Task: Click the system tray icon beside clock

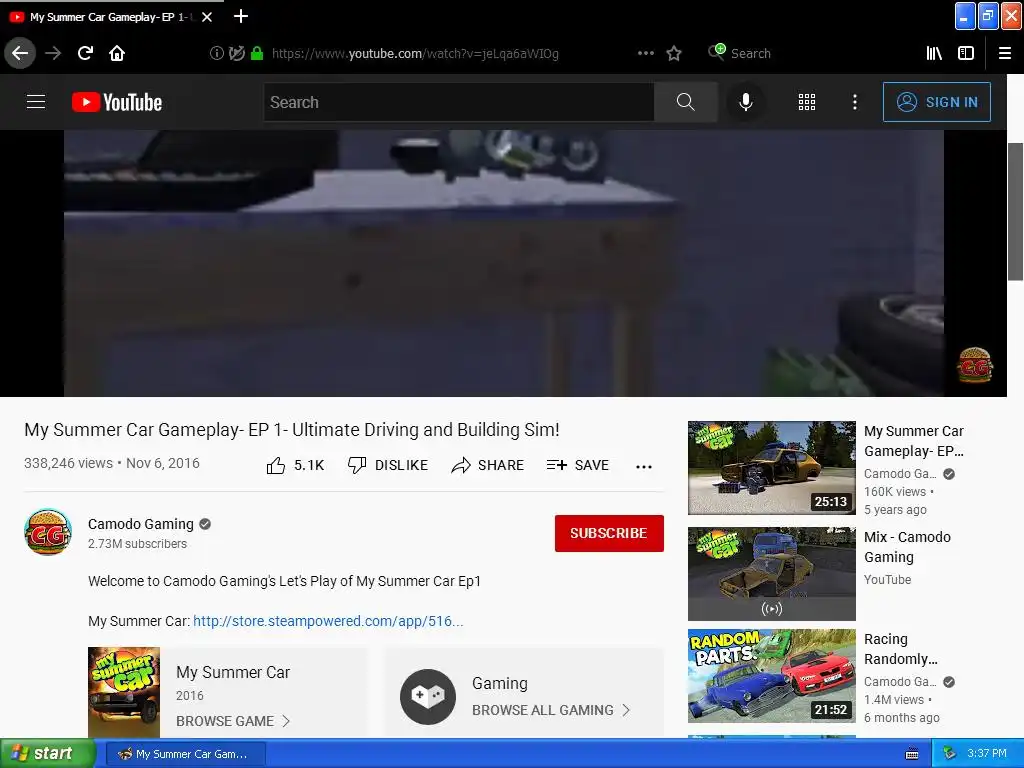Action: click(x=949, y=754)
